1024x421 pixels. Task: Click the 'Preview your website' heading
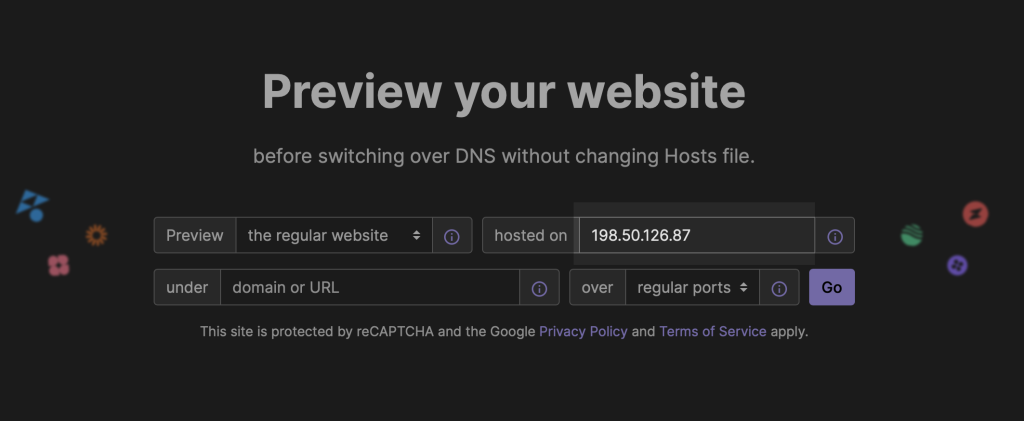[x=503, y=92]
